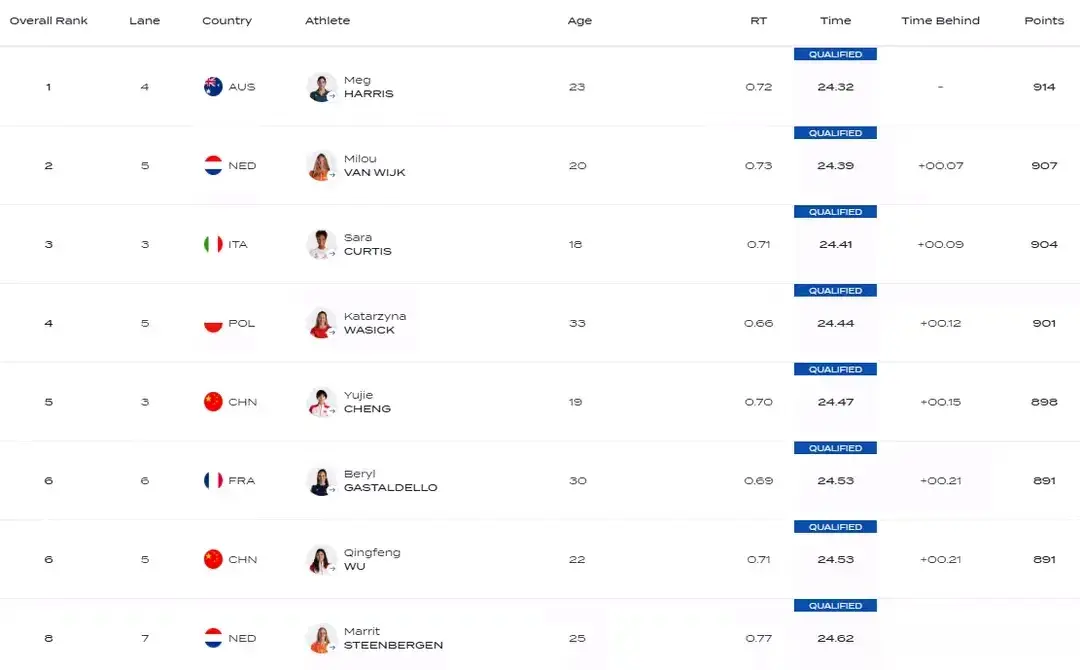Click the Points column header
This screenshot has width=1080, height=670.
1044,21
